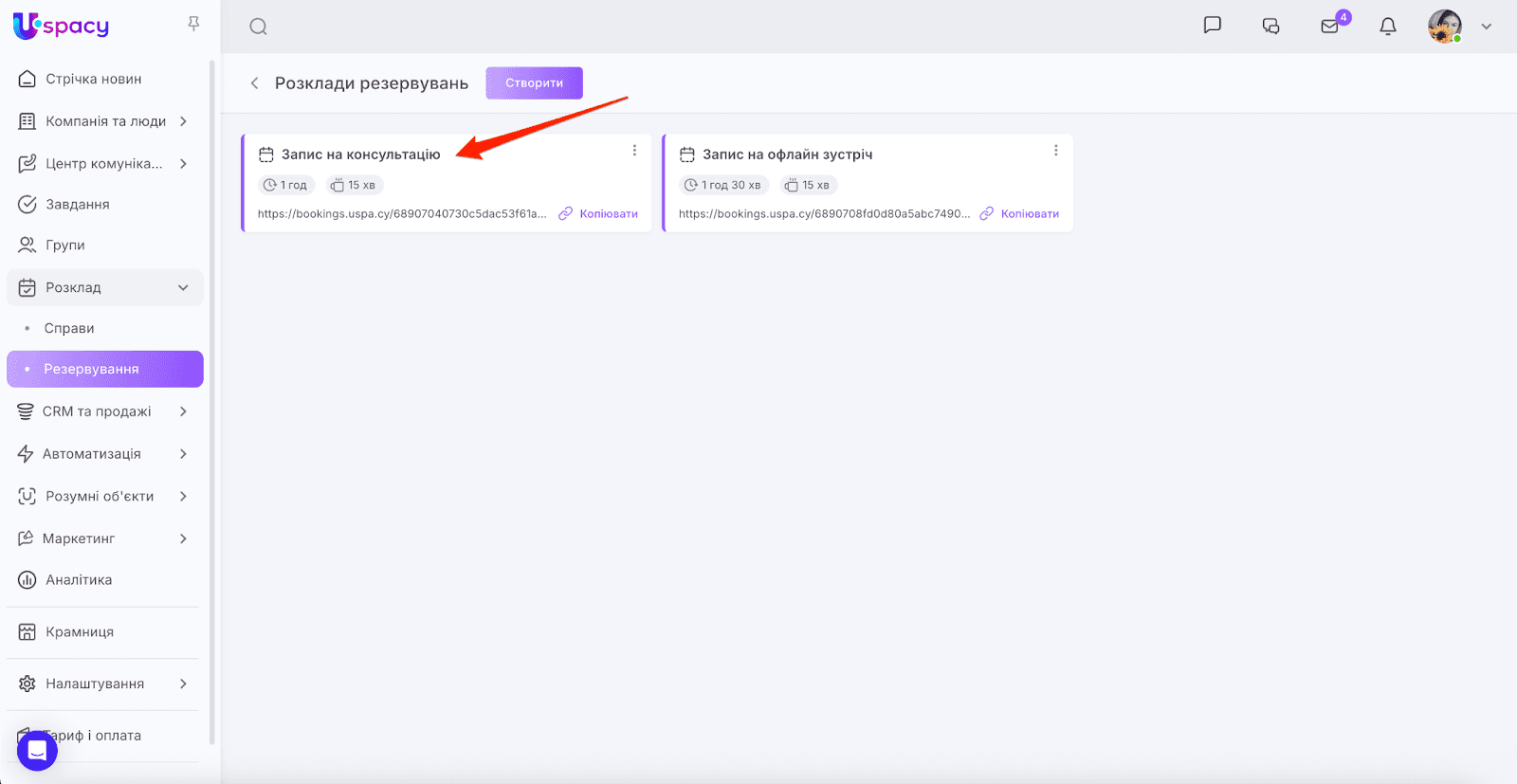Click the Розклад calendar icon

coord(27,287)
